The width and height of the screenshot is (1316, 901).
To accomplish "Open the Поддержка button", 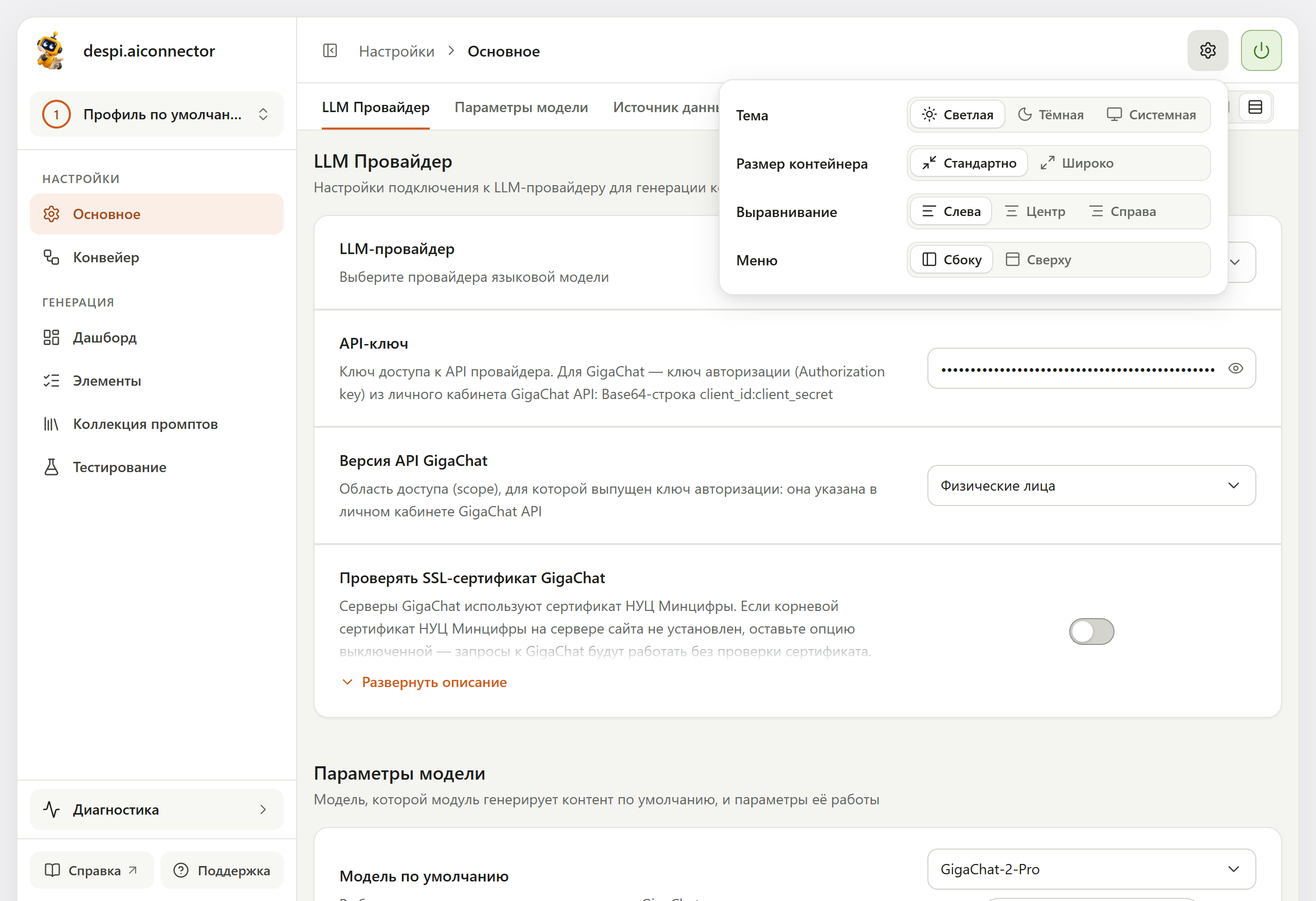I will (x=222, y=870).
